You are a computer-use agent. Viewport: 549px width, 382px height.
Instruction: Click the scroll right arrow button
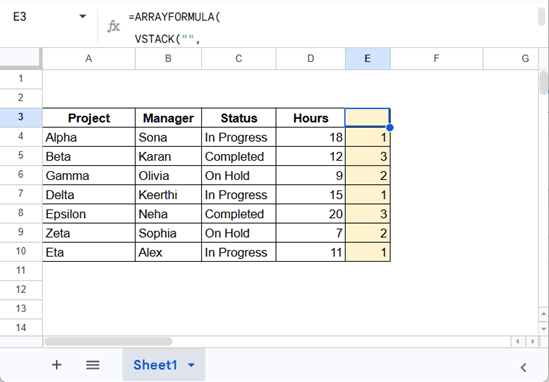click(533, 341)
